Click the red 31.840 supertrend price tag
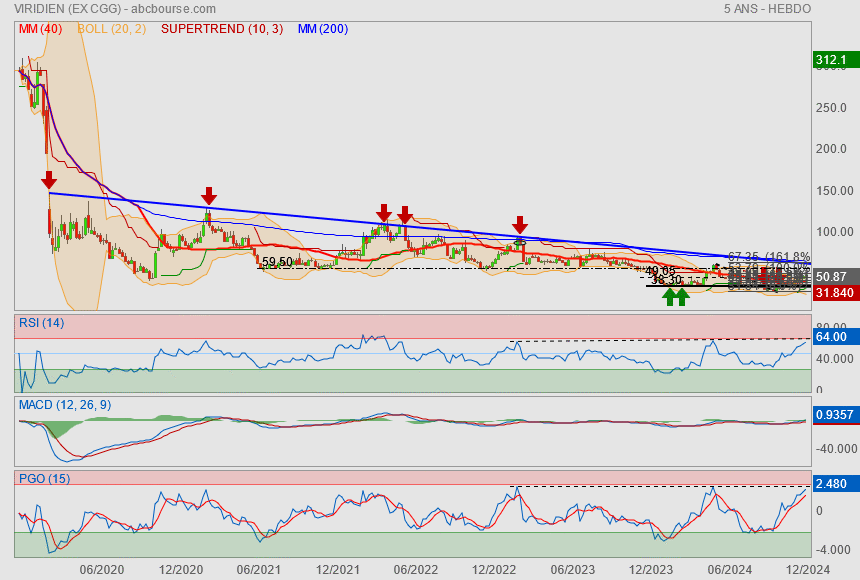The height and width of the screenshot is (580, 860). tap(833, 293)
